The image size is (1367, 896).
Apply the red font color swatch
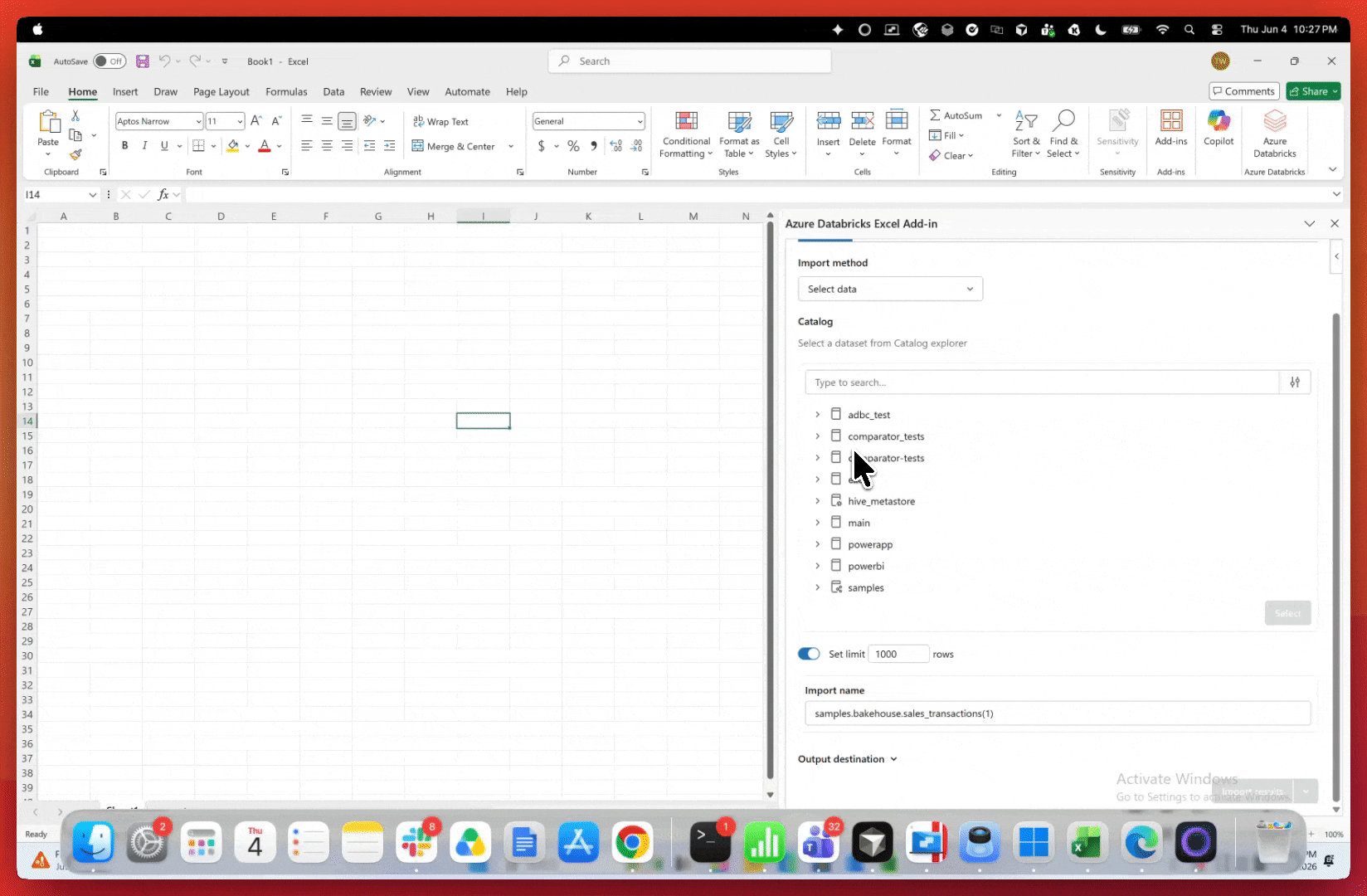click(265, 146)
